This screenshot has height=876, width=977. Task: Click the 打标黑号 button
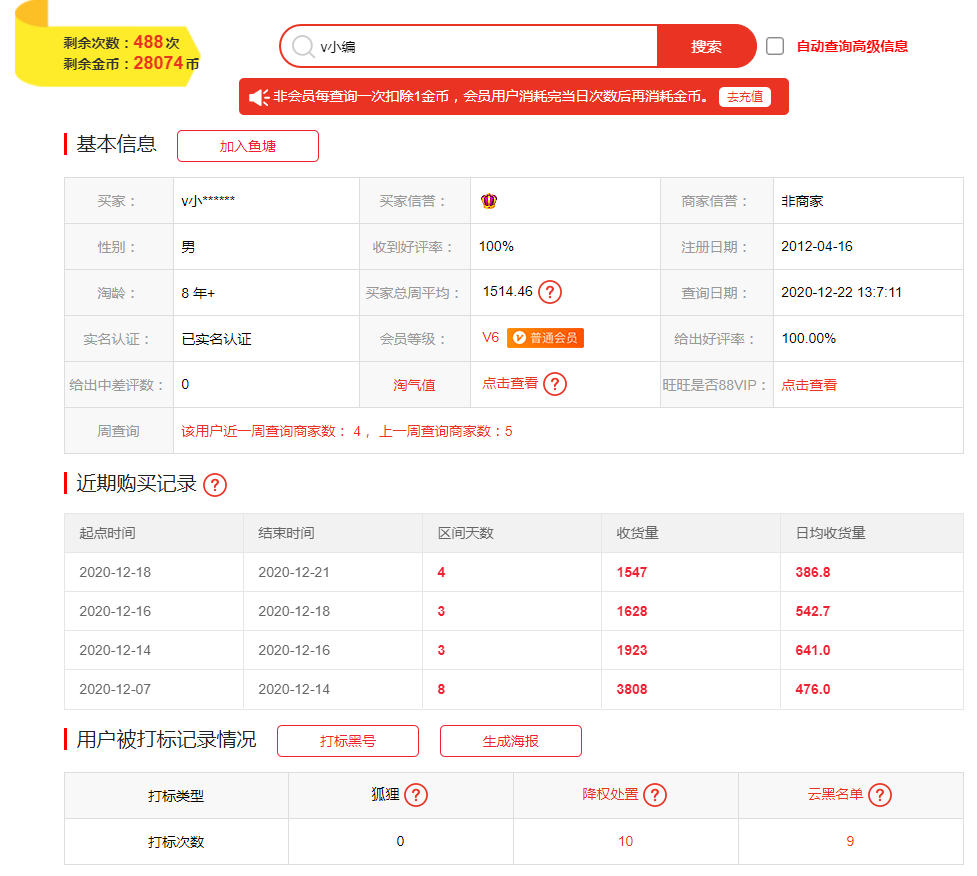[x=347, y=741]
